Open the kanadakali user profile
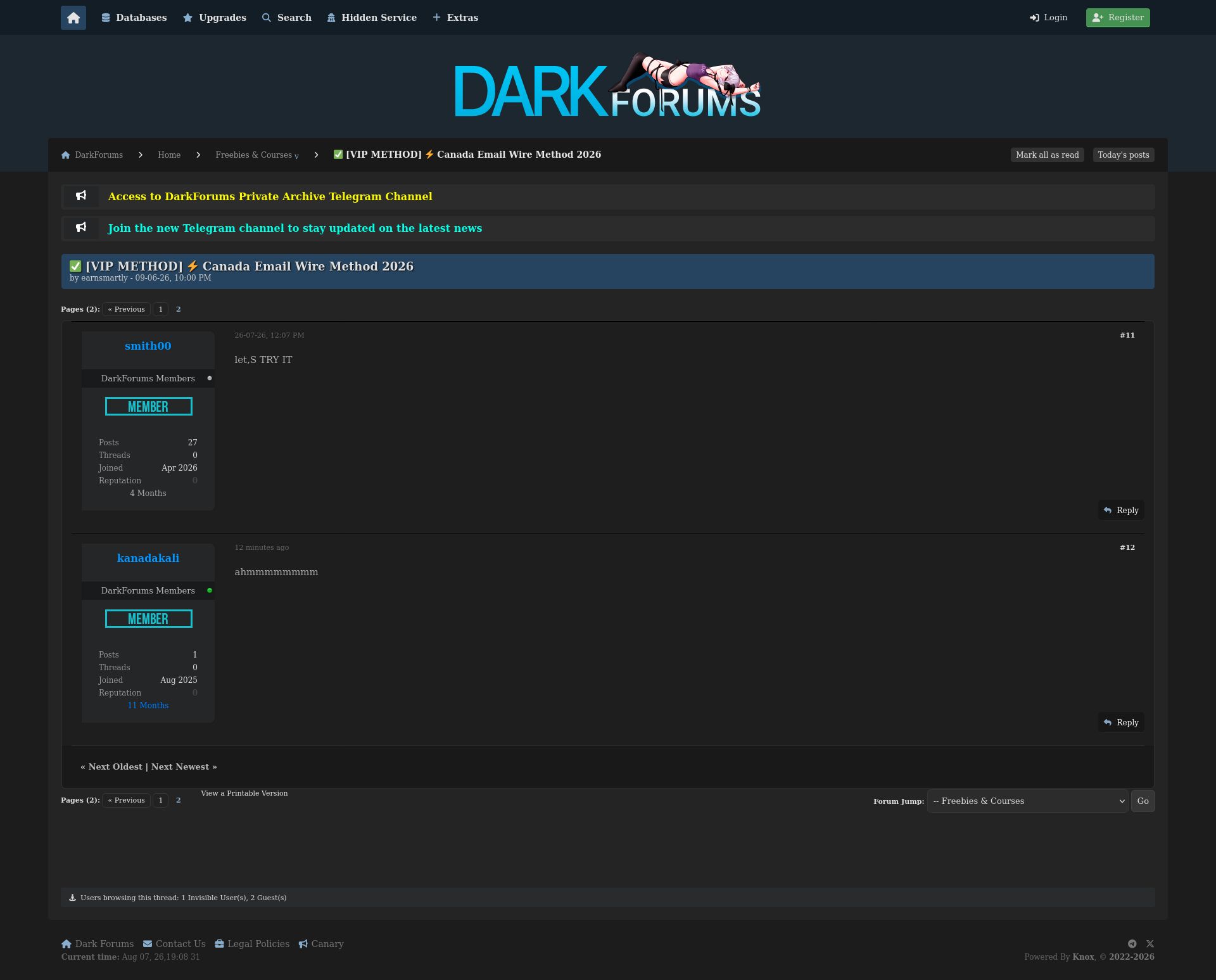Viewport: 1216px width, 980px height. click(148, 558)
